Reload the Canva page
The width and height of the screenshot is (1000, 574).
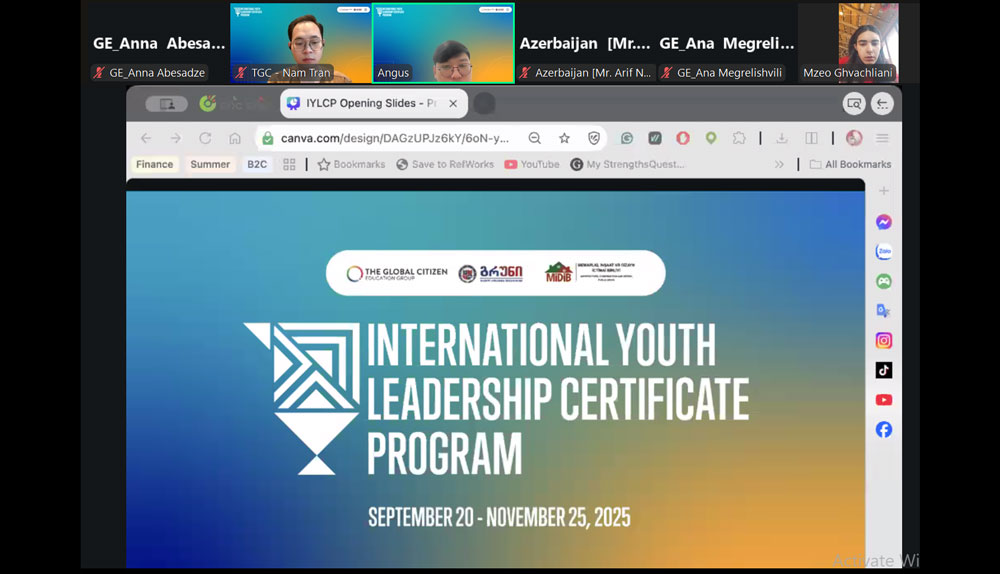(x=205, y=138)
